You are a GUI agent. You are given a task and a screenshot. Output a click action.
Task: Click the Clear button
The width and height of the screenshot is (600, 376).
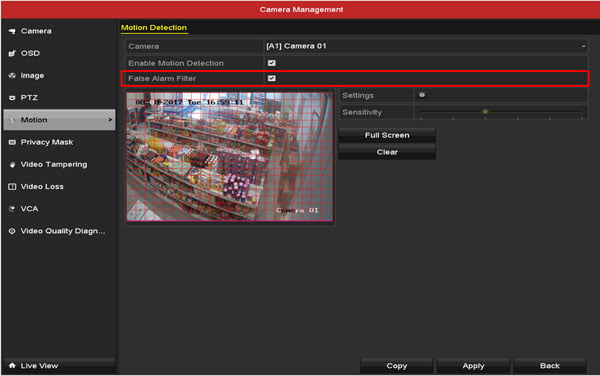(387, 152)
